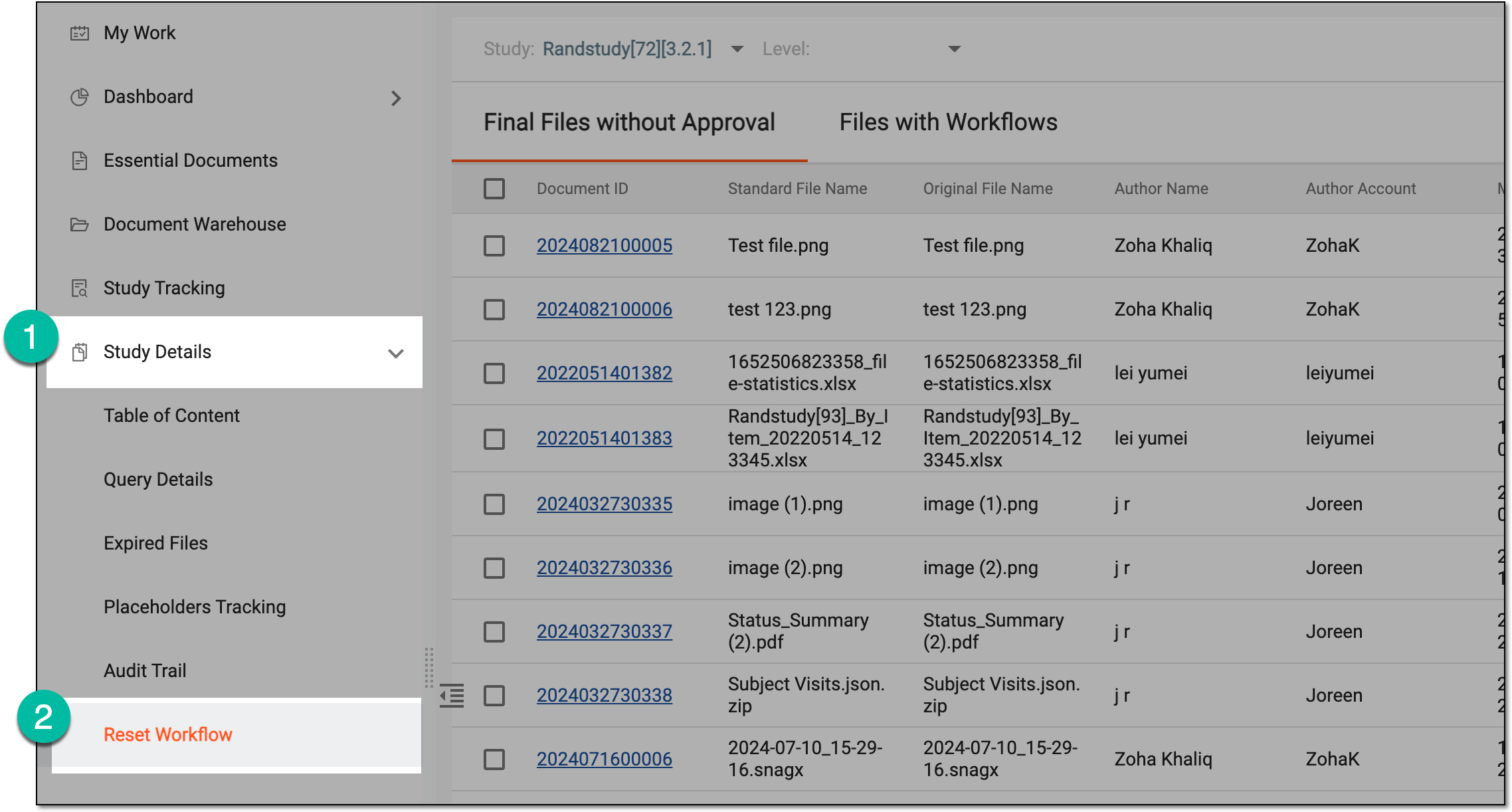Open Query Details submenu item

[x=158, y=480]
